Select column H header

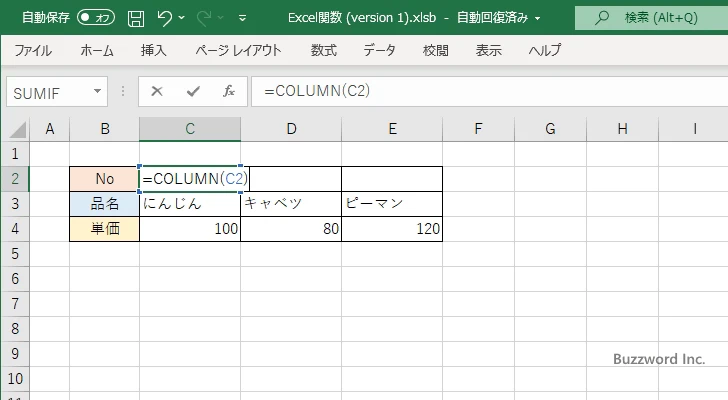[x=623, y=129]
